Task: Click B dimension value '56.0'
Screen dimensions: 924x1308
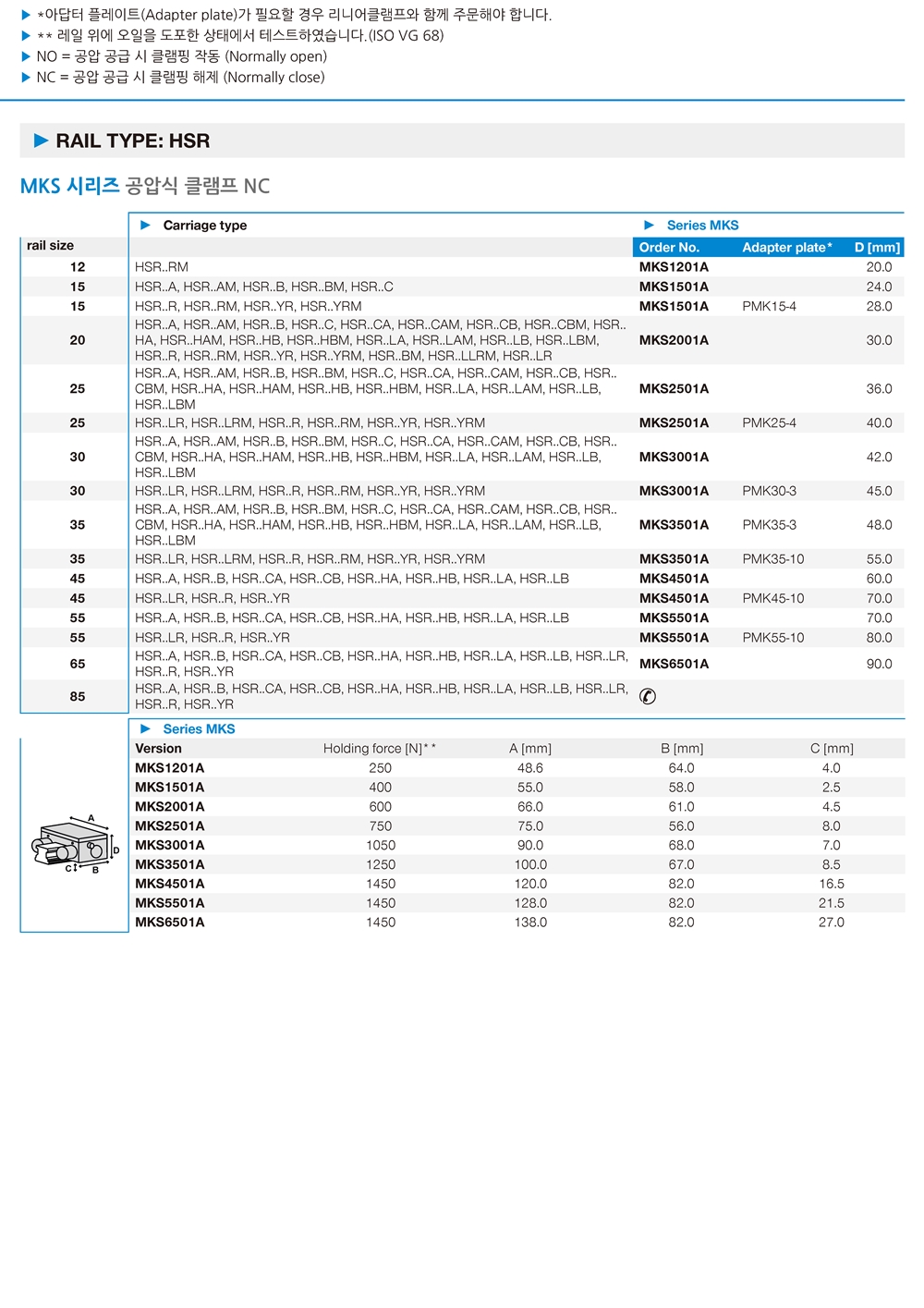Action: [682, 826]
